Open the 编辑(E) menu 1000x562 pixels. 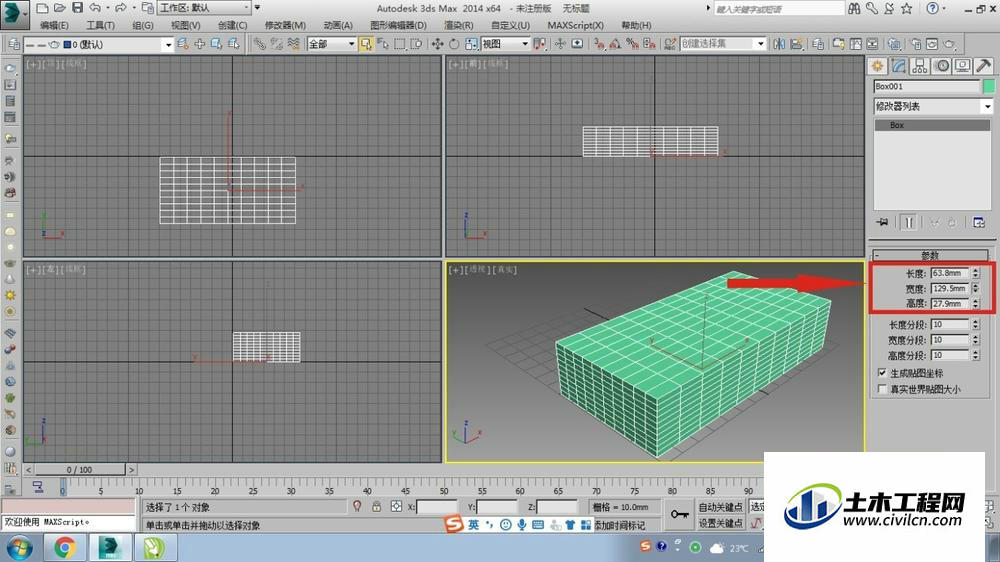pos(54,26)
